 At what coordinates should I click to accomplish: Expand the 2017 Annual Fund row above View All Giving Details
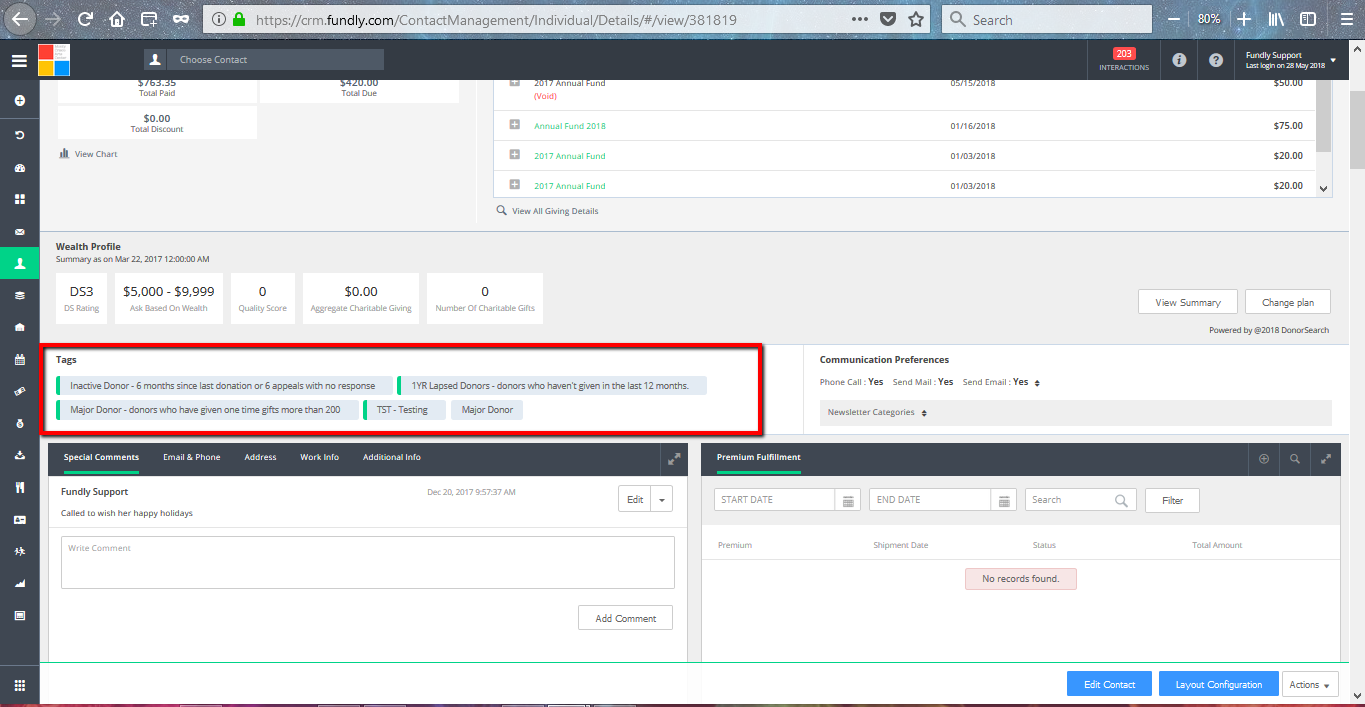pos(514,185)
